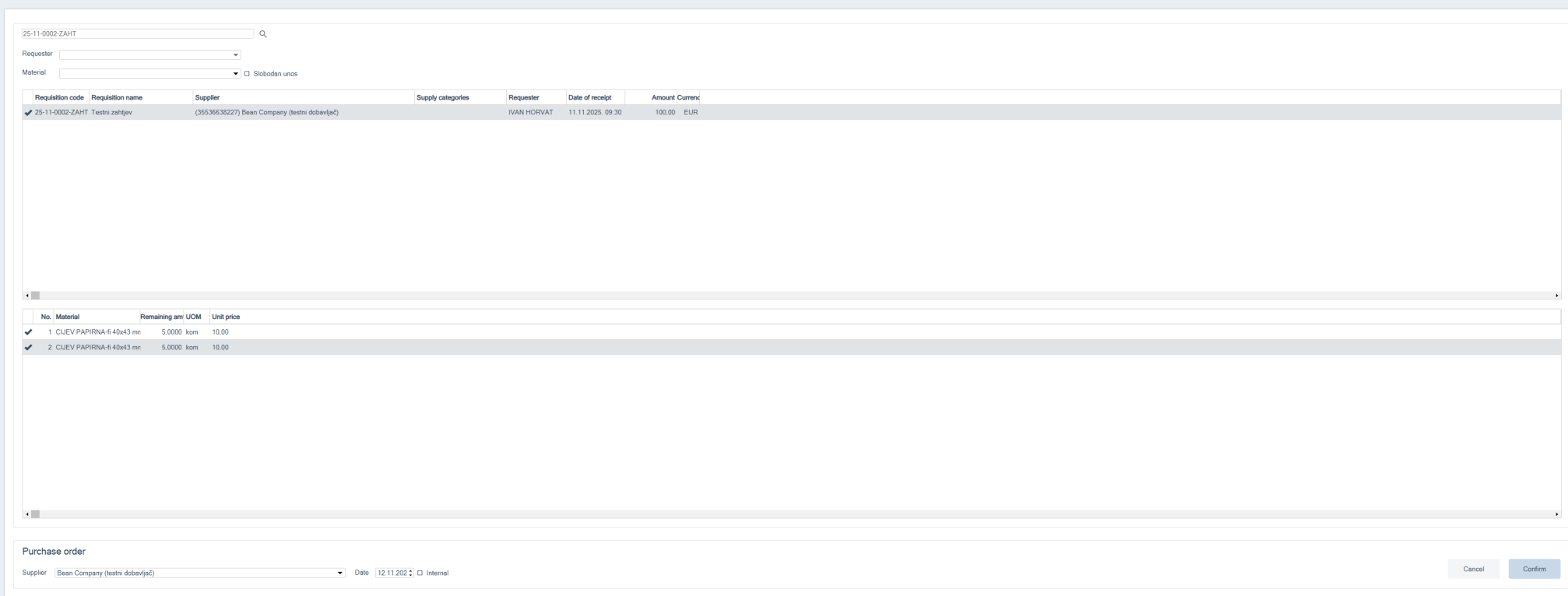Expand the Material dropdown
This screenshot has width=1568, height=596.
click(236, 74)
